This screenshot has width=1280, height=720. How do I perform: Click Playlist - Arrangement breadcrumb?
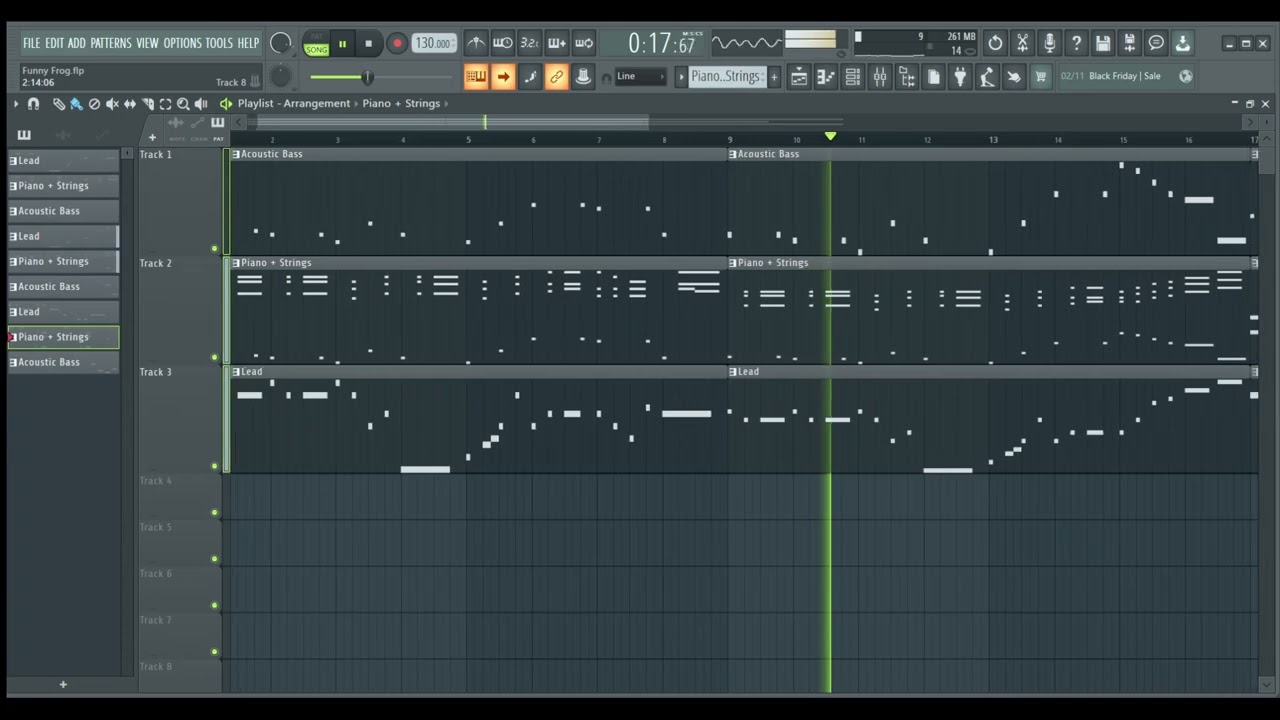tap(294, 104)
